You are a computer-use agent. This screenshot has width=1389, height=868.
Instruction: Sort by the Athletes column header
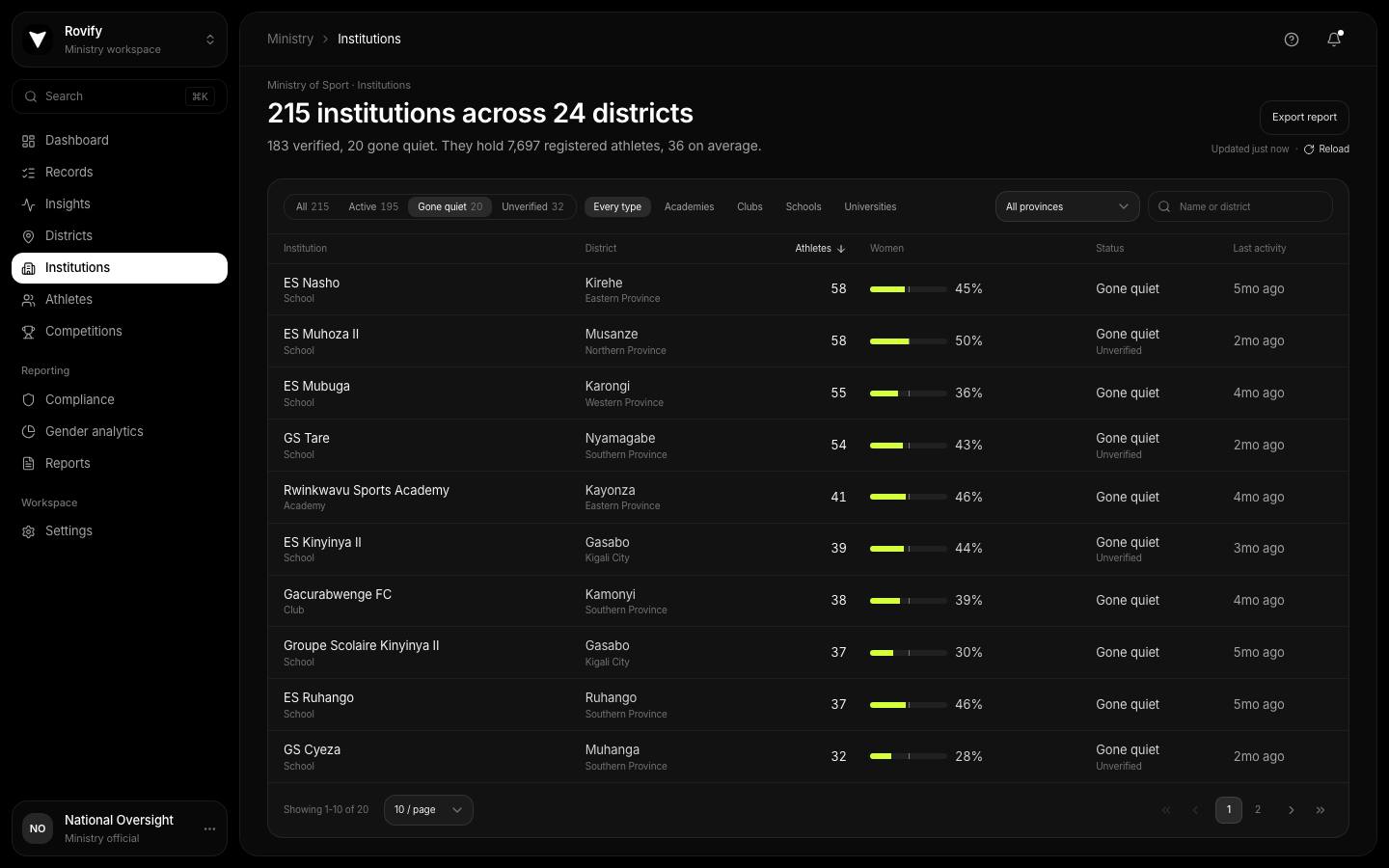click(x=820, y=249)
